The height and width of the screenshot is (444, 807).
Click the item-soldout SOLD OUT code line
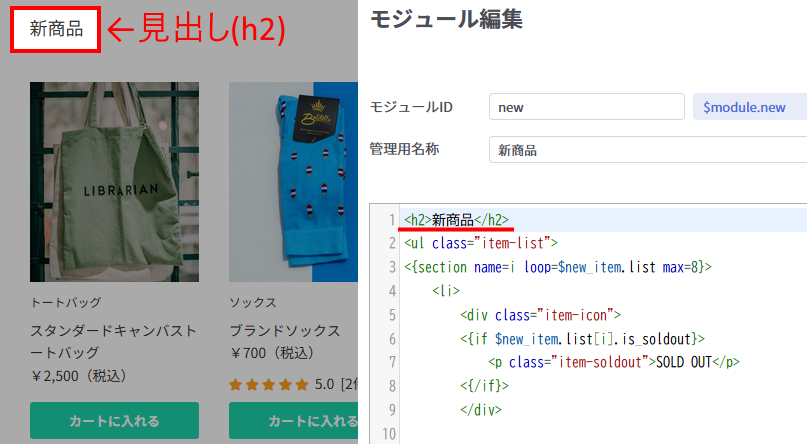pyautogui.click(x=613, y=362)
